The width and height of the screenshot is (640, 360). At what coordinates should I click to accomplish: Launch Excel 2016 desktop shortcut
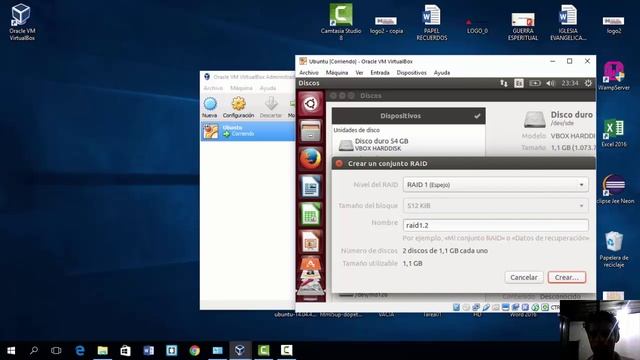[x=614, y=133]
